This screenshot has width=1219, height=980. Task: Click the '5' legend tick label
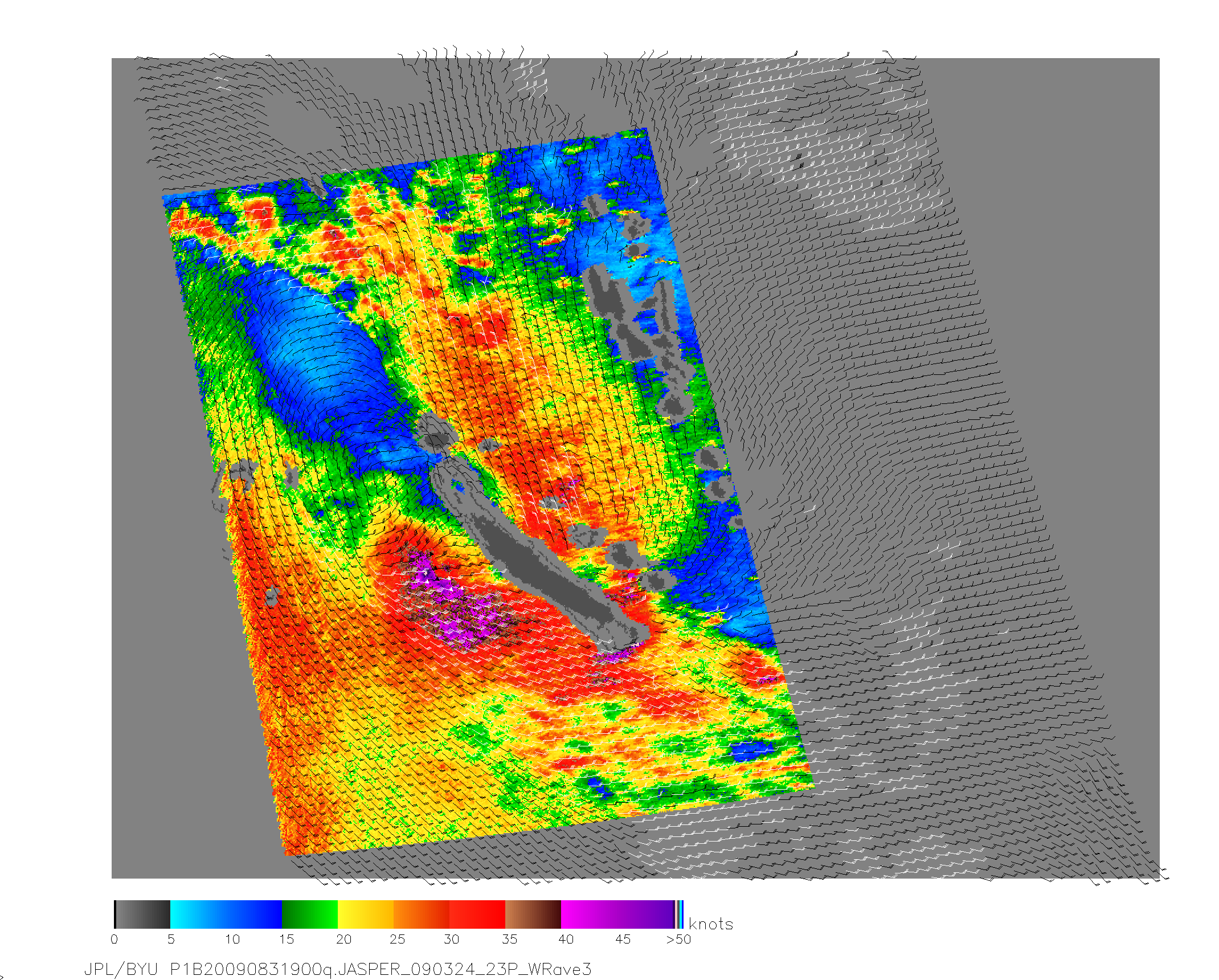(171, 939)
